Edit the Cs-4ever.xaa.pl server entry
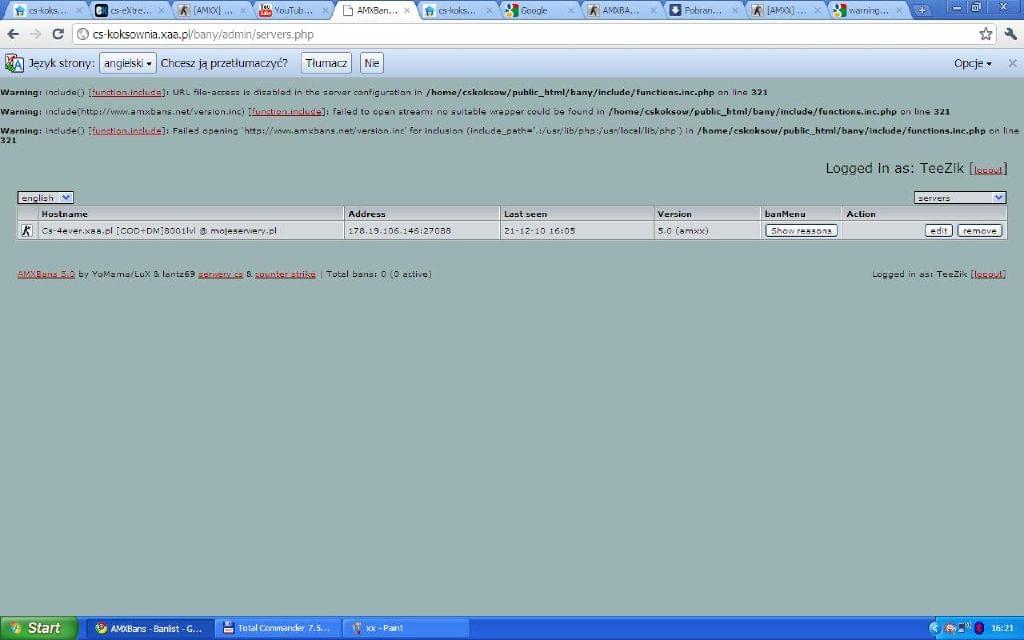 click(938, 231)
